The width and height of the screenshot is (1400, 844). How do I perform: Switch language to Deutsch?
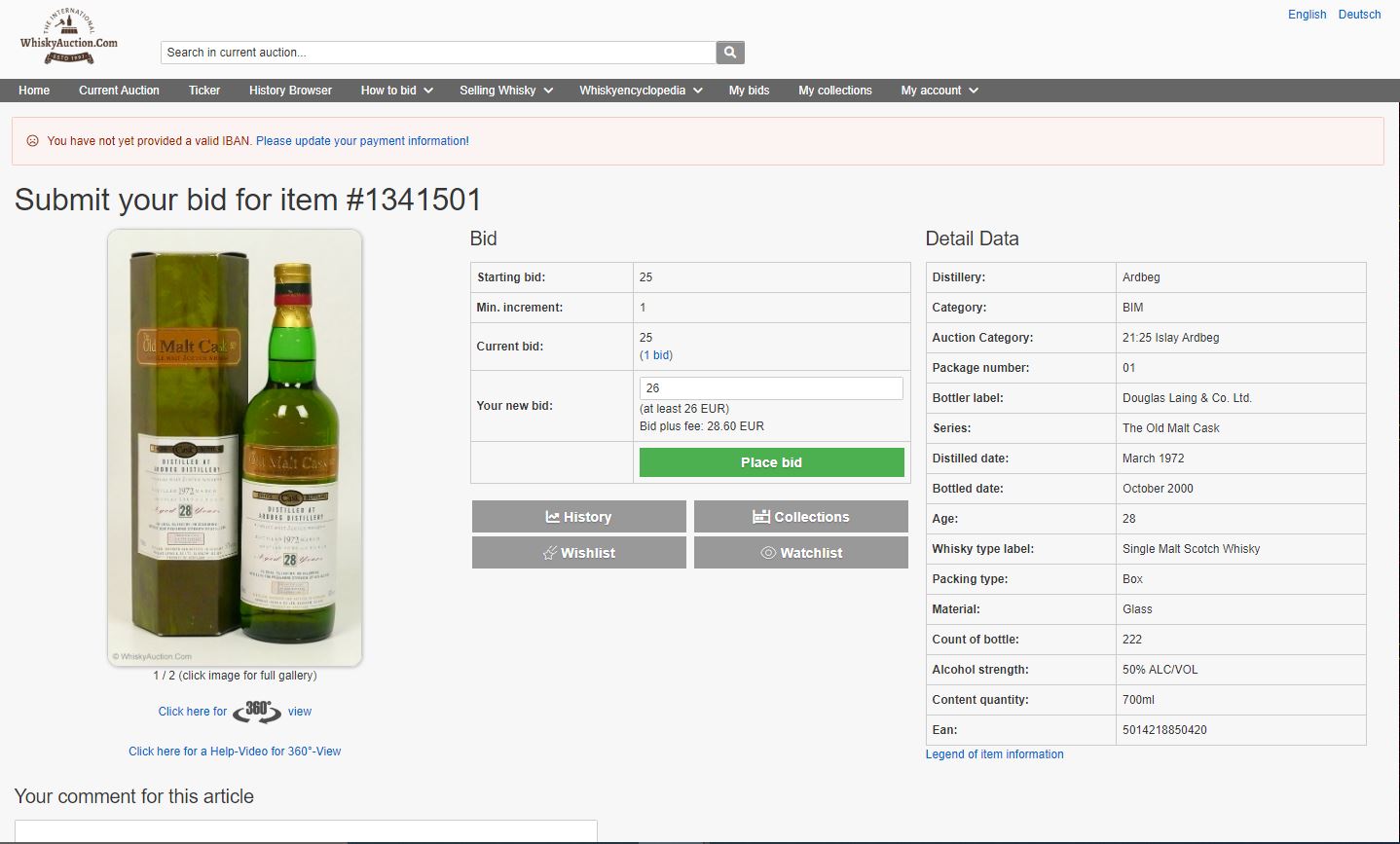point(1359,15)
